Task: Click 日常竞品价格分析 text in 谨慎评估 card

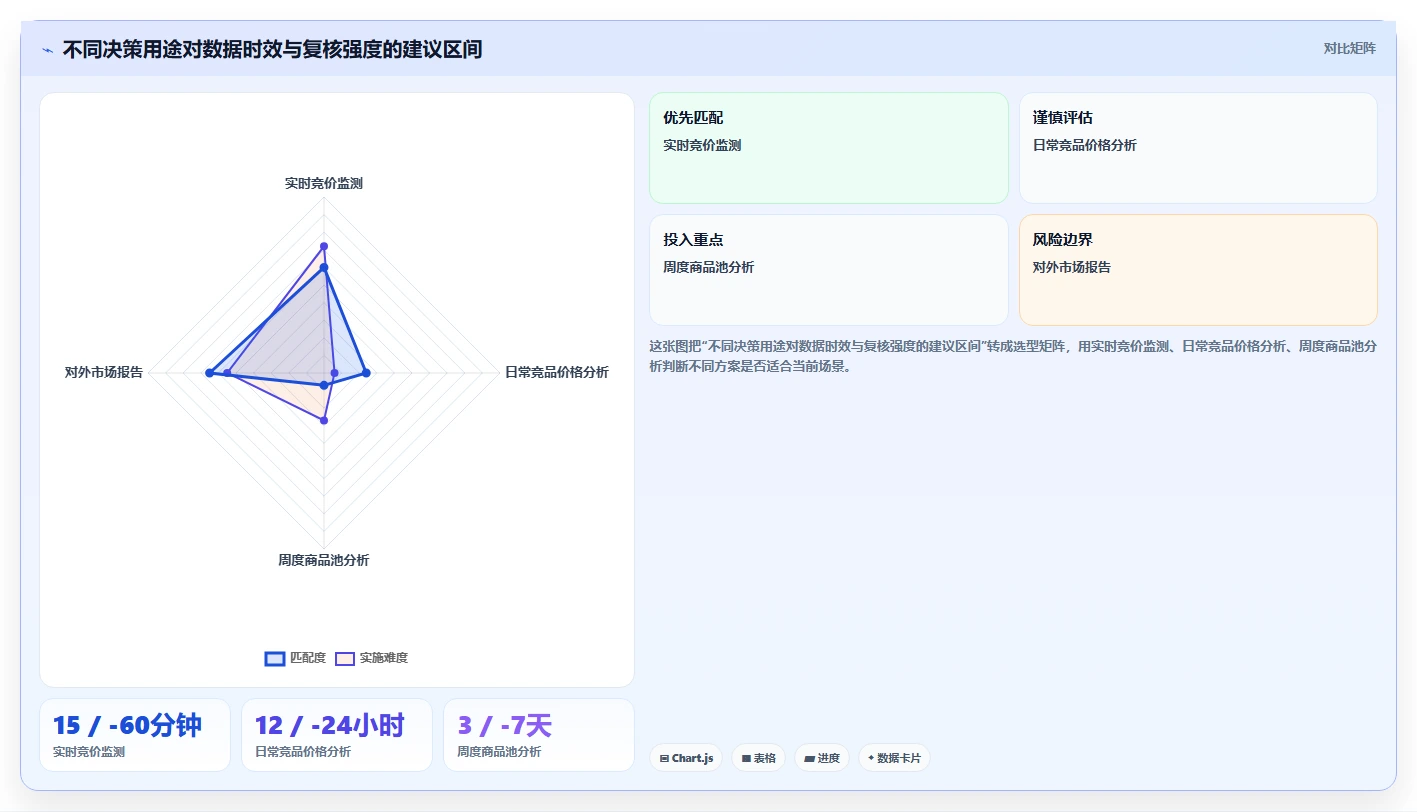Action: (1085, 145)
